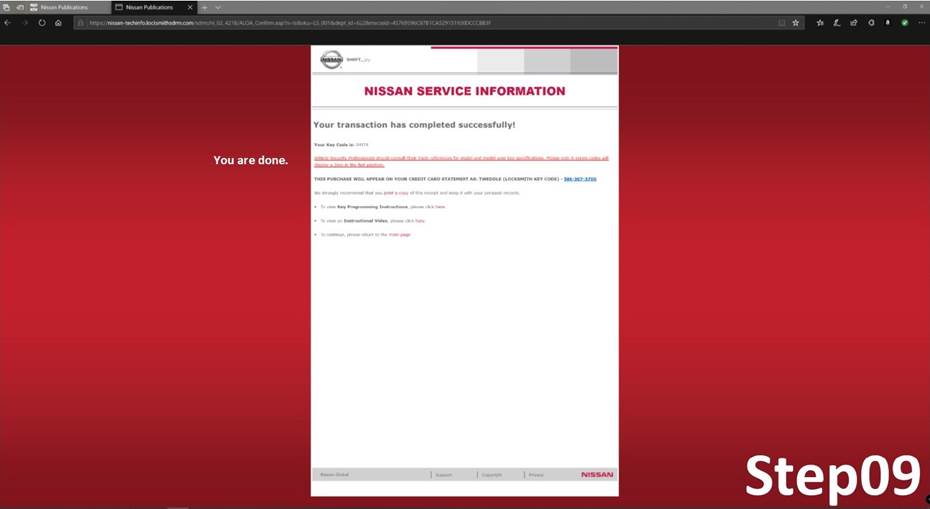Screen dimensions: 930x509
Task: Open reading view icon in address bar
Action: 782,23
